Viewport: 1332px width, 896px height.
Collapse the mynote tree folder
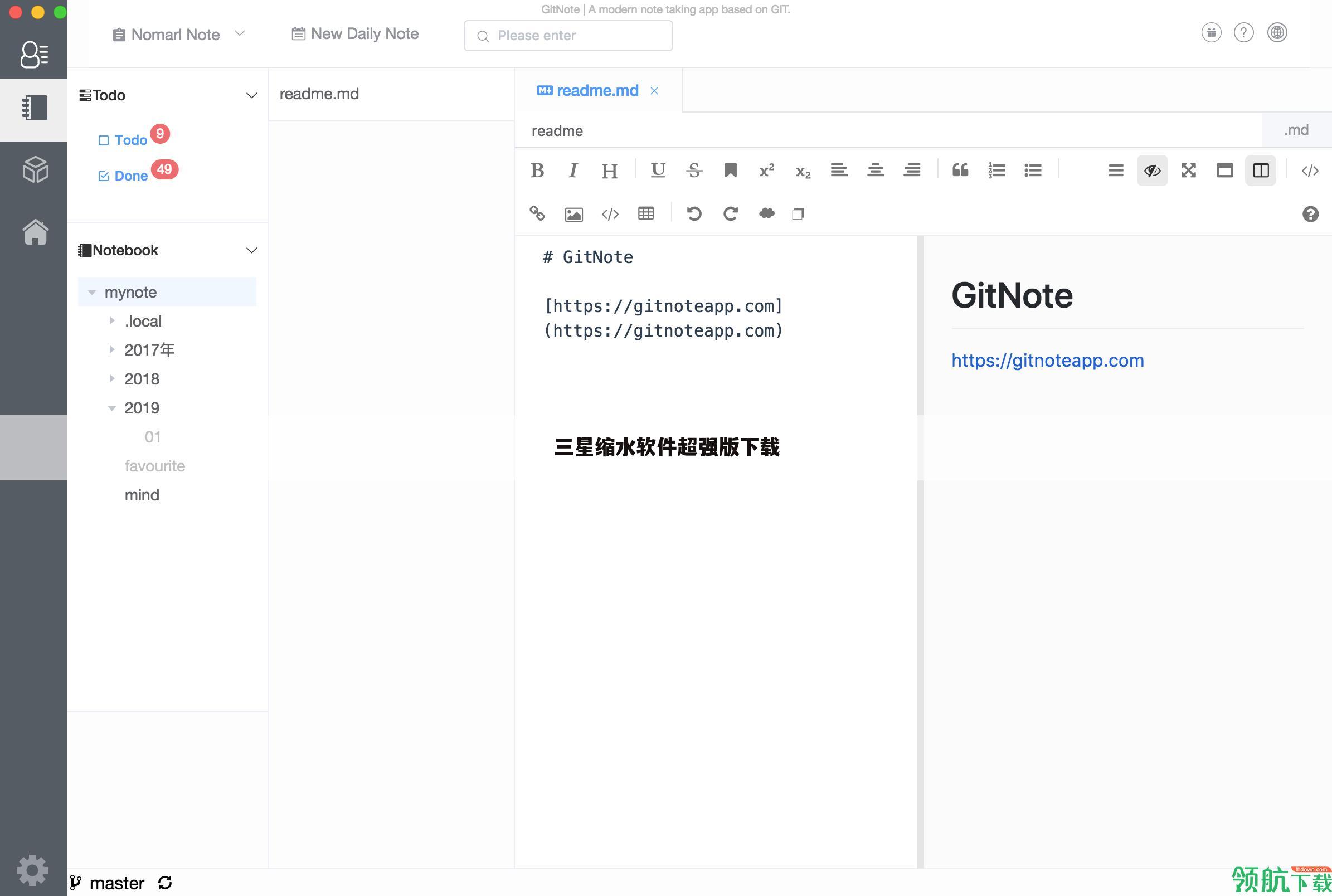click(x=92, y=292)
